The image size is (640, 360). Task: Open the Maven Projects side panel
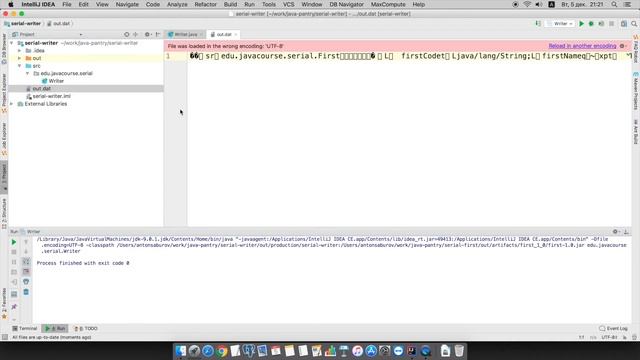pos(636,92)
